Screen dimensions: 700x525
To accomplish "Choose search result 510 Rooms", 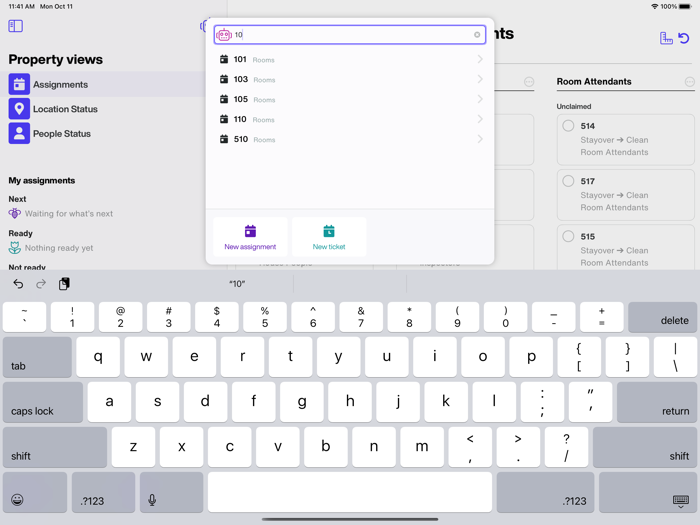I will tap(350, 139).
